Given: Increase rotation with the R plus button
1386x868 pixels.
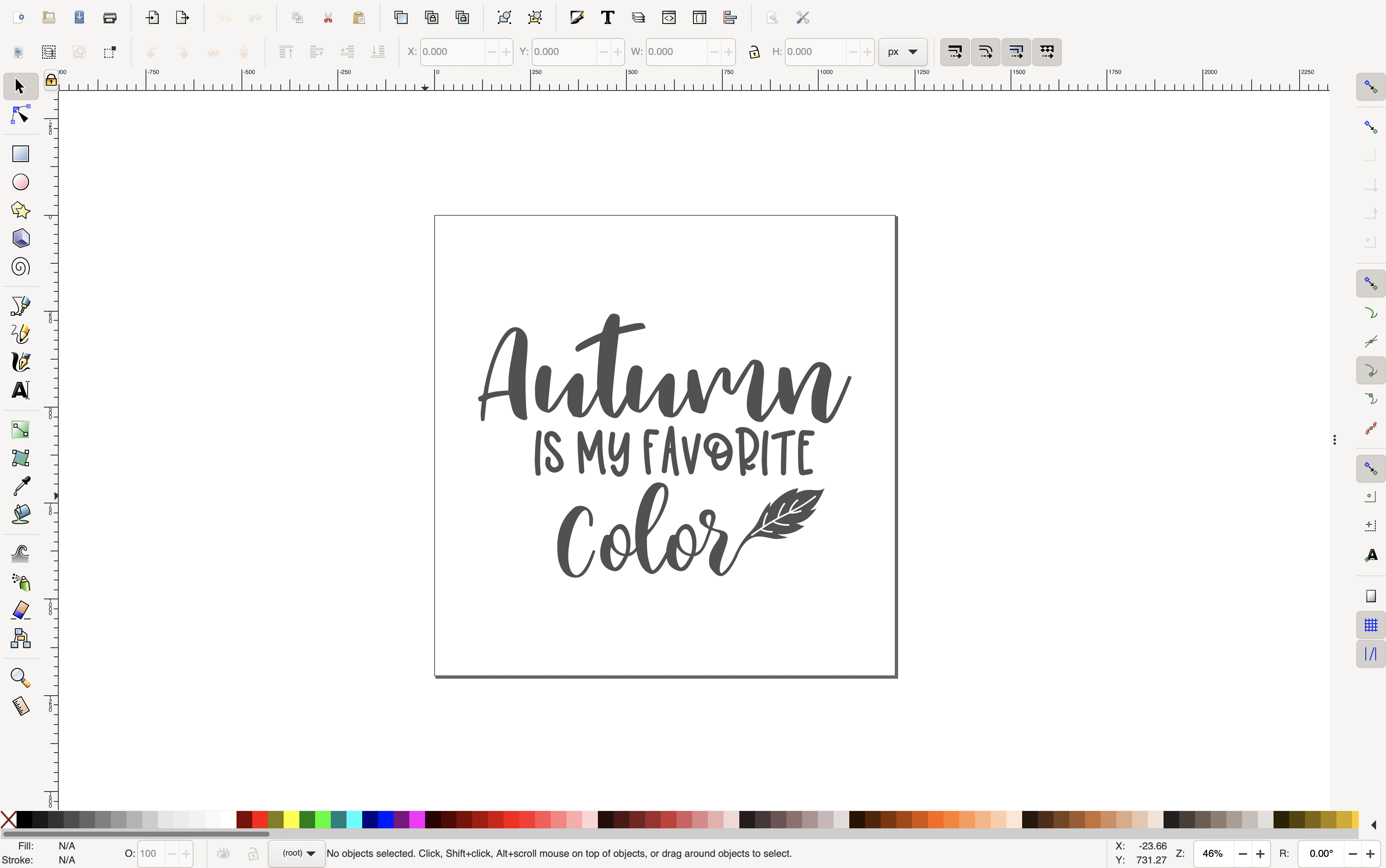Looking at the screenshot, I should tap(1371, 854).
